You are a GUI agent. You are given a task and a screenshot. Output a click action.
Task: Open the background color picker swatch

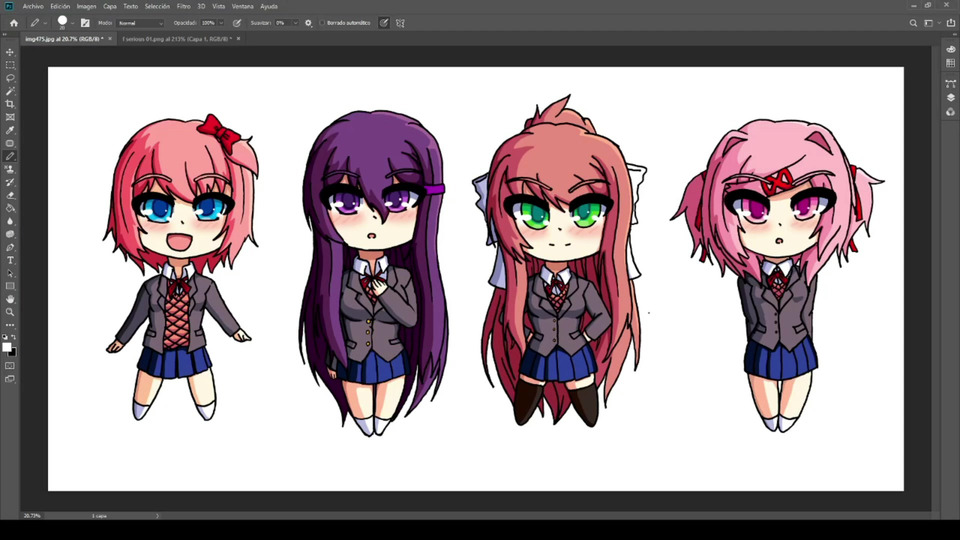point(13,353)
